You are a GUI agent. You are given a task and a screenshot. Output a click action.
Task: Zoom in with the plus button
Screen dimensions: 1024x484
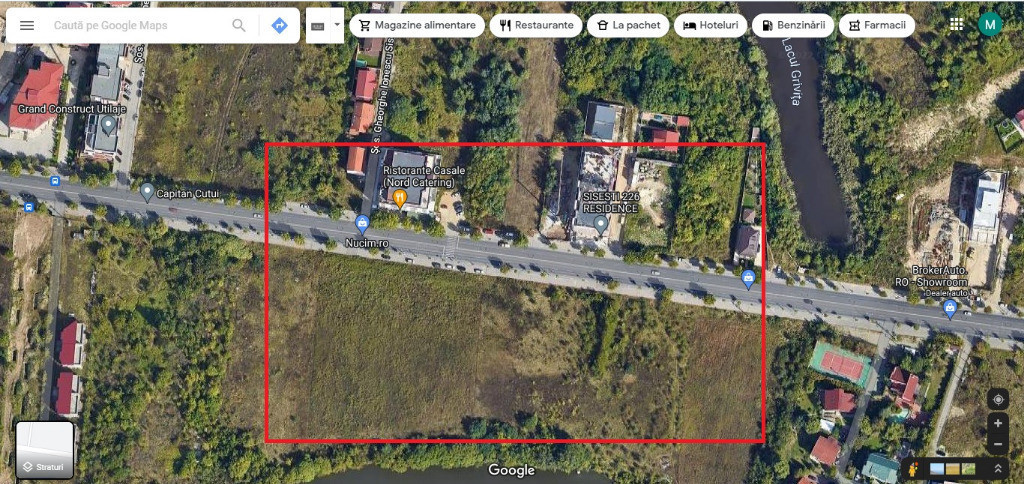tap(998, 423)
